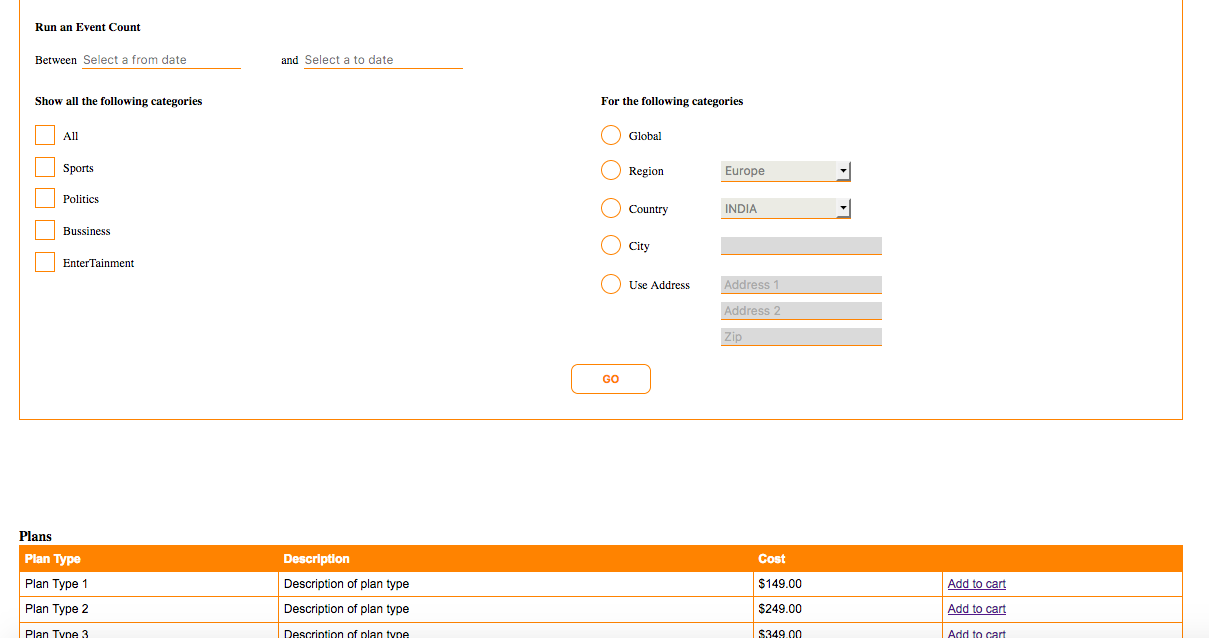1209x638 pixels.
Task: Select the Country radio button
Action: click(611, 208)
